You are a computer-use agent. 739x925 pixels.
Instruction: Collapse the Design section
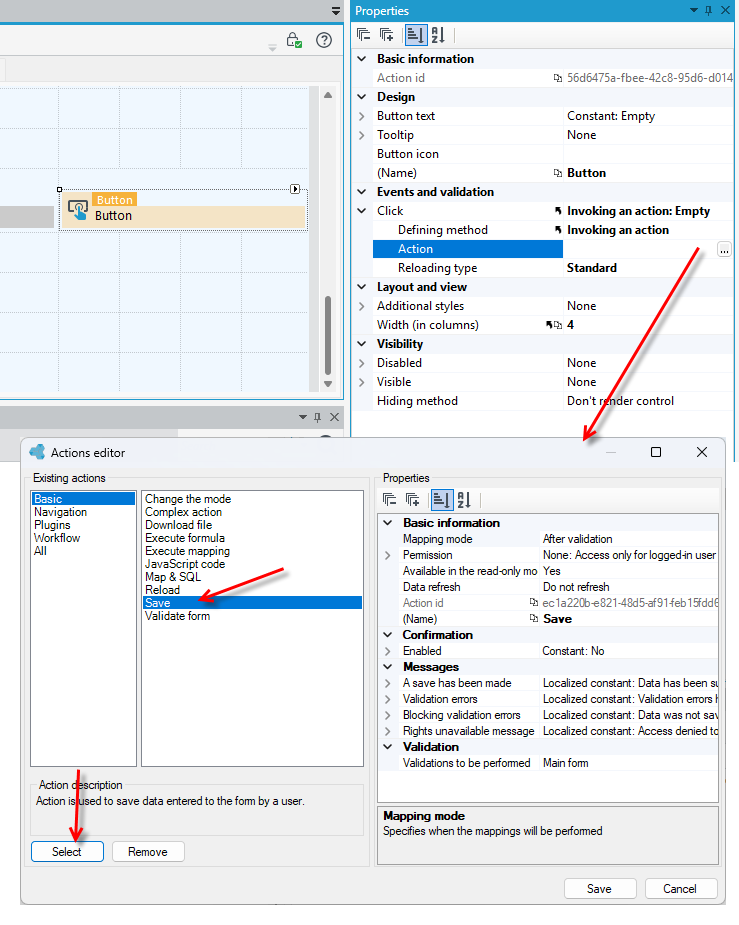[362, 97]
